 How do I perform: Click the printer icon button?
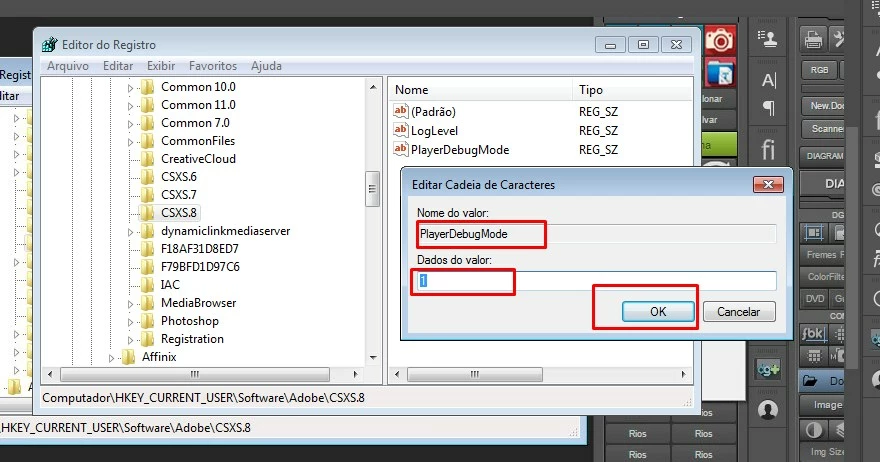(x=813, y=39)
